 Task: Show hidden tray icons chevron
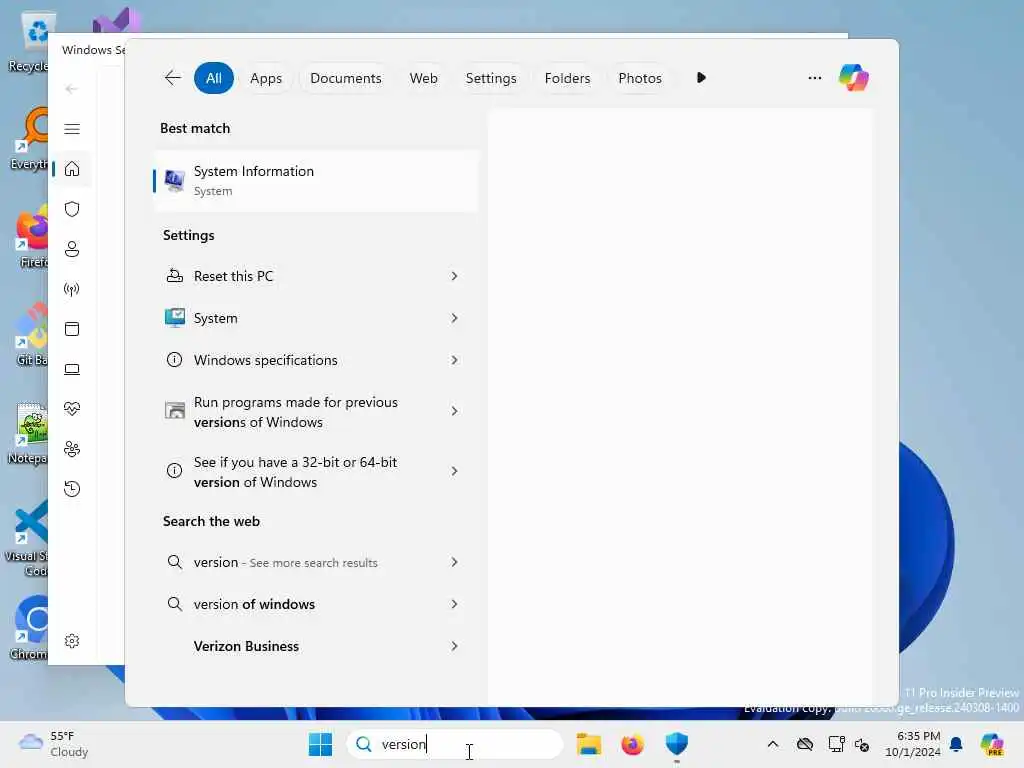point(773,744)
